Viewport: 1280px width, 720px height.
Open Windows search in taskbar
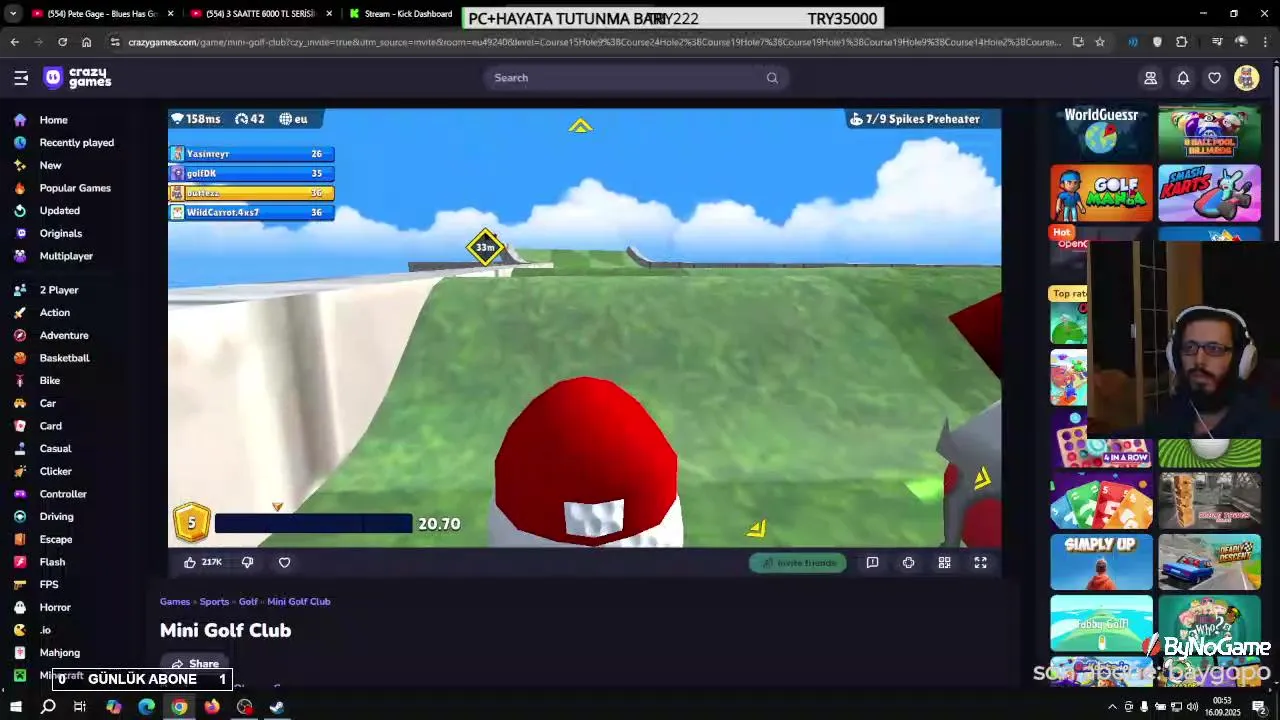pos(47,707)
